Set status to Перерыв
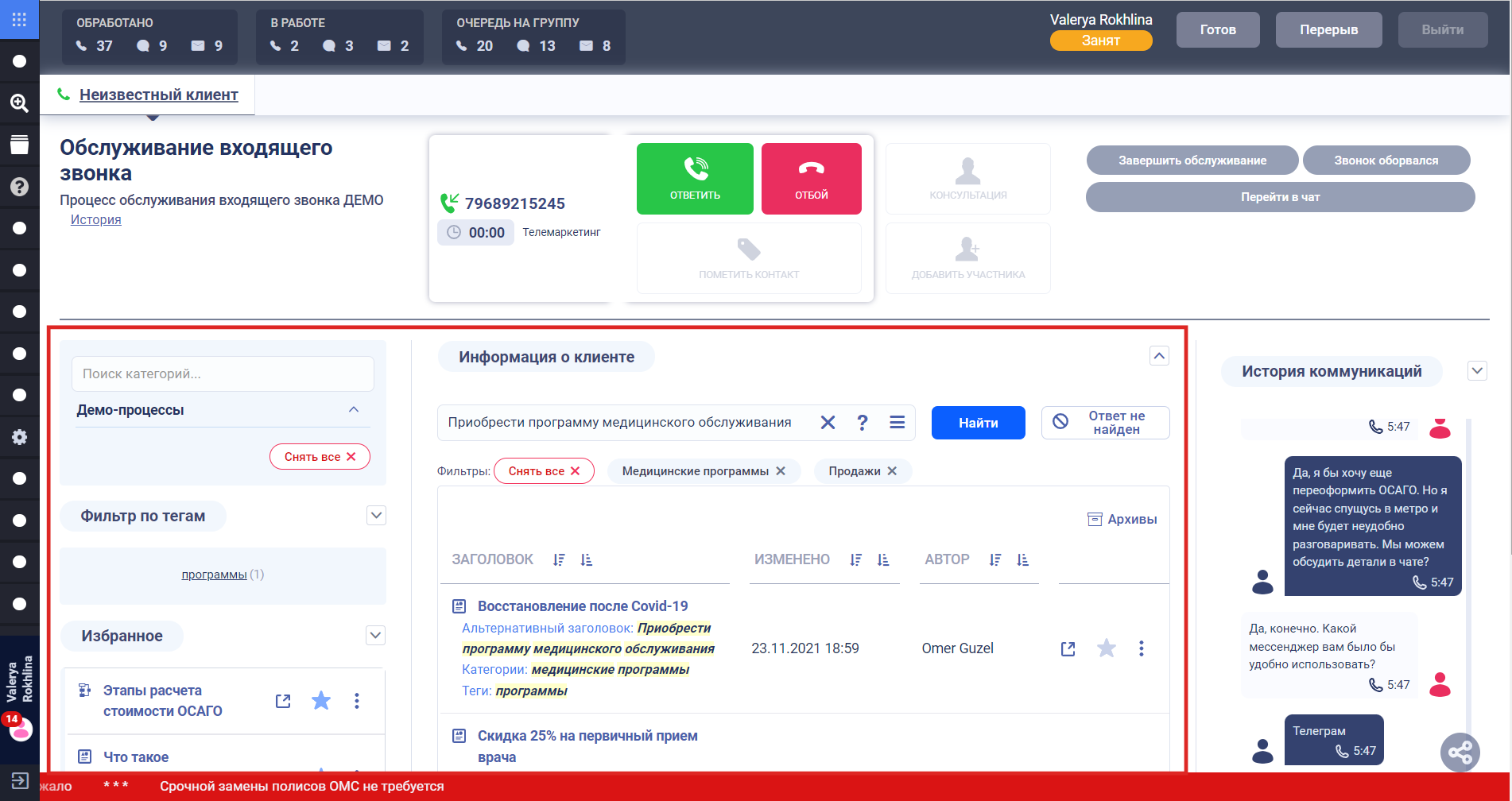Screen dimensions: 1512x801 click(1329, 30)
